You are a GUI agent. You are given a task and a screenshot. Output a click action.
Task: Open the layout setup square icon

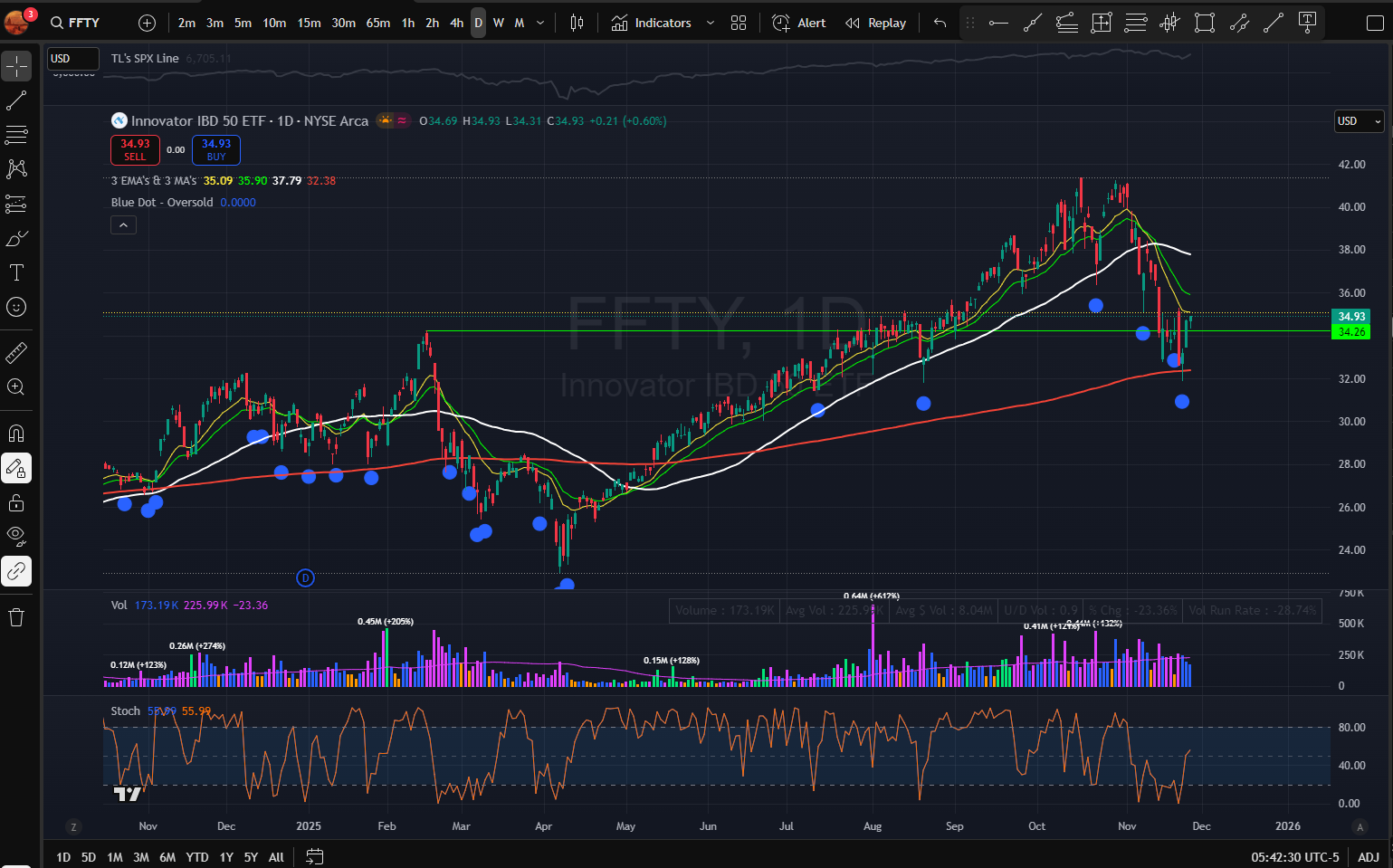(x=1375, y=23)
